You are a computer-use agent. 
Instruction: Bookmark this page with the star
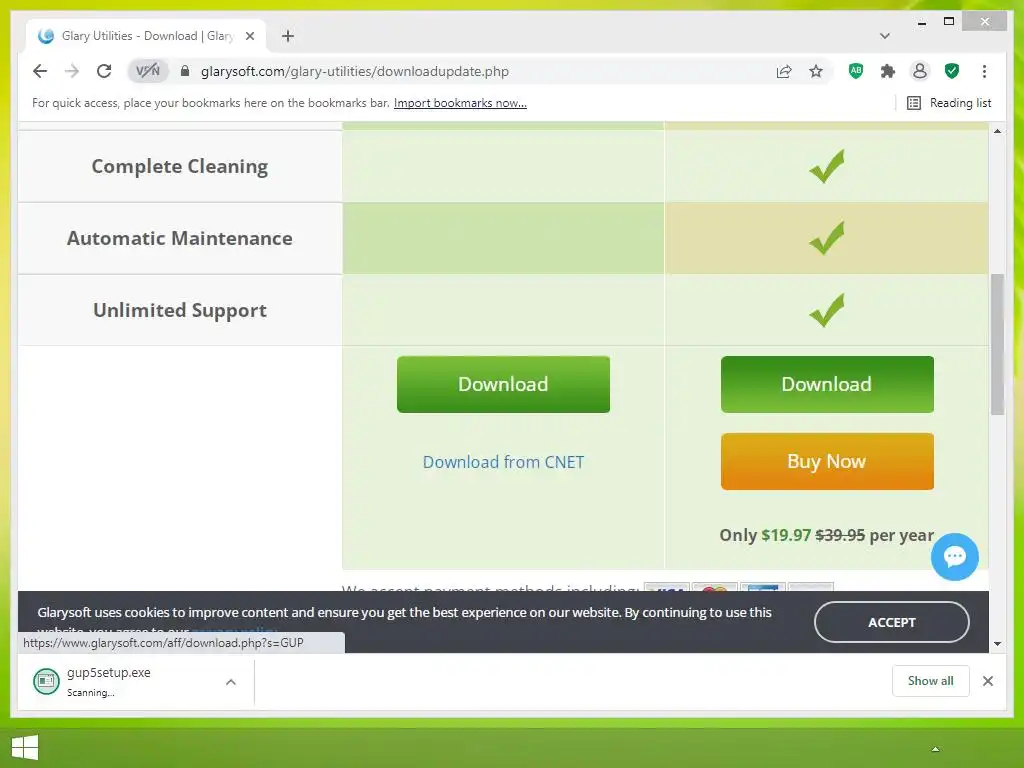(816, 71)
